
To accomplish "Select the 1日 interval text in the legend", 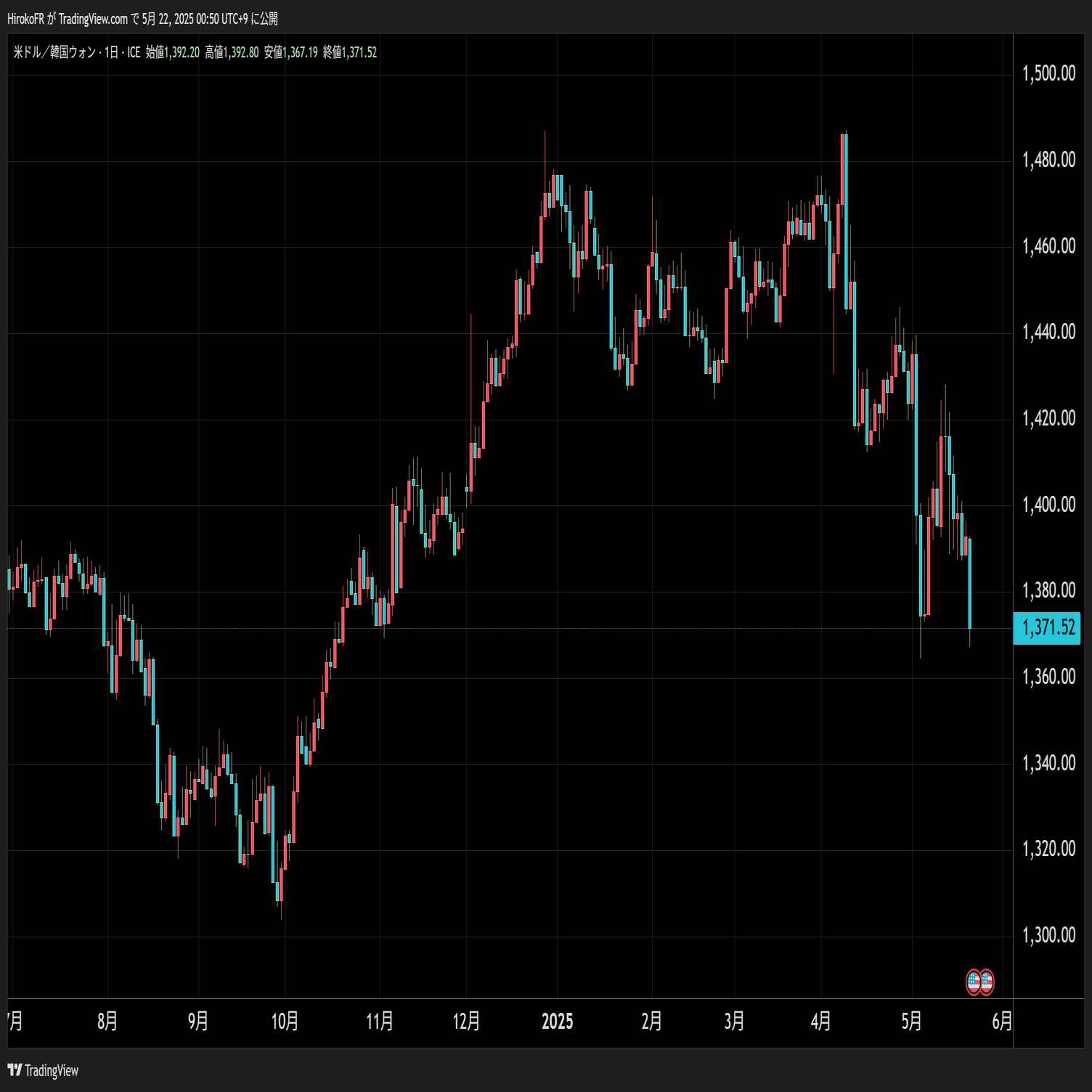I will coord(111,52).
